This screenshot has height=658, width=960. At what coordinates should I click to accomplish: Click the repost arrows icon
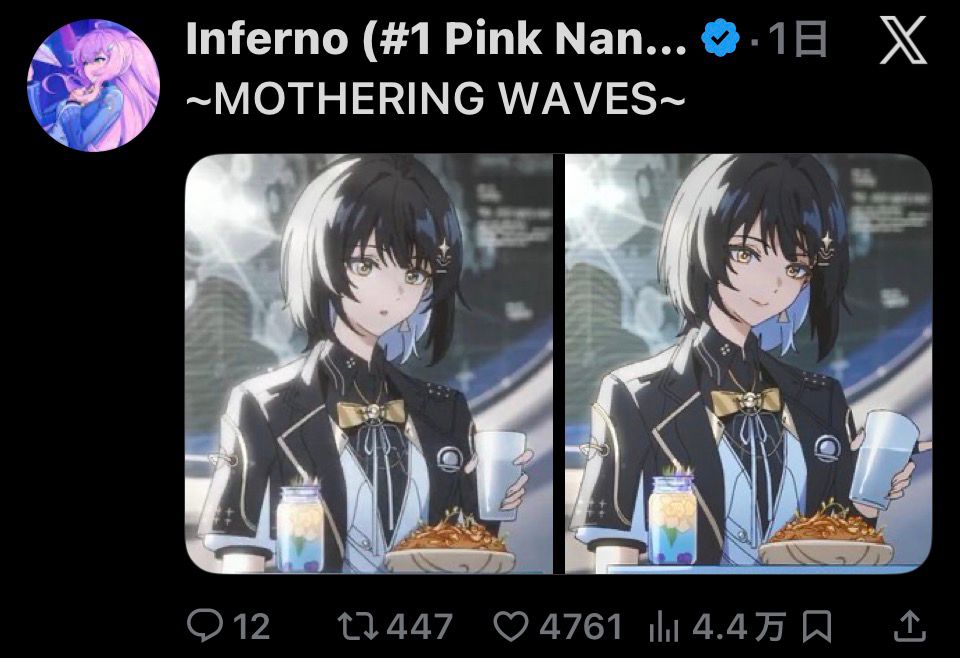(x=359, y=627)
